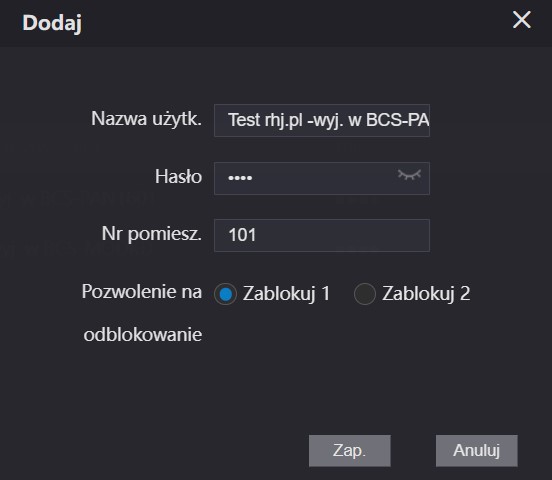552x480 pixels.
Task: Focus the Nazwa użytk. text field
Action: point(322,120)
